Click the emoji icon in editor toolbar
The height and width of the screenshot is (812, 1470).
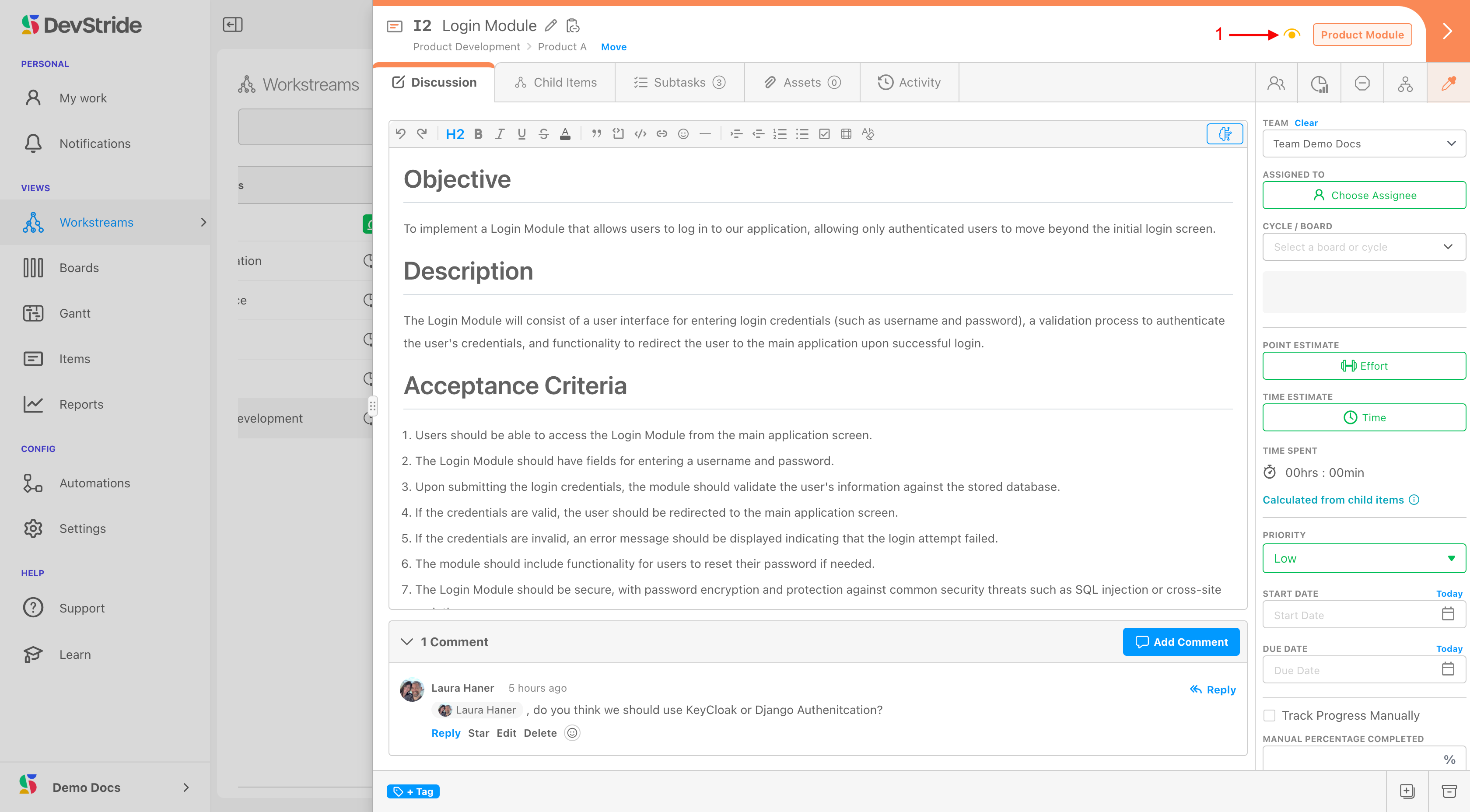pos(683,134)
